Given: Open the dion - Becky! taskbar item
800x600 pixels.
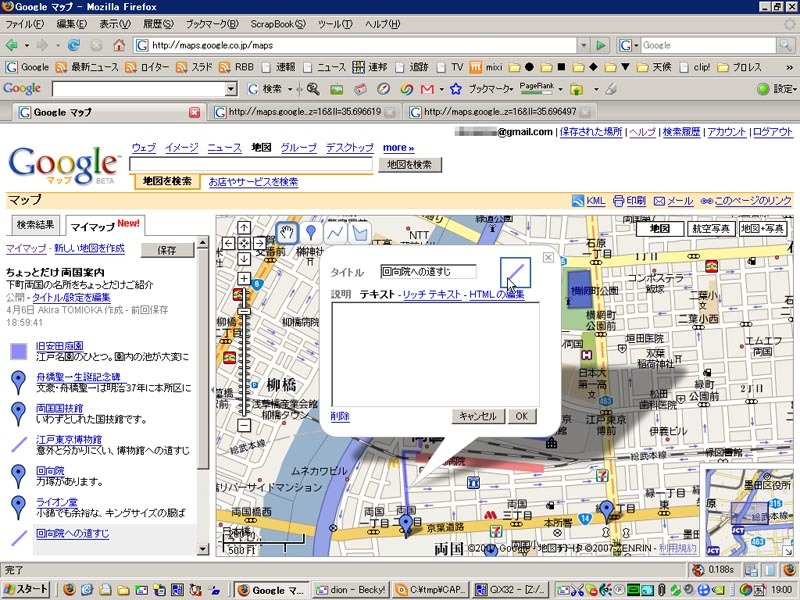Looking at the screenshot, I should point(350,590).
